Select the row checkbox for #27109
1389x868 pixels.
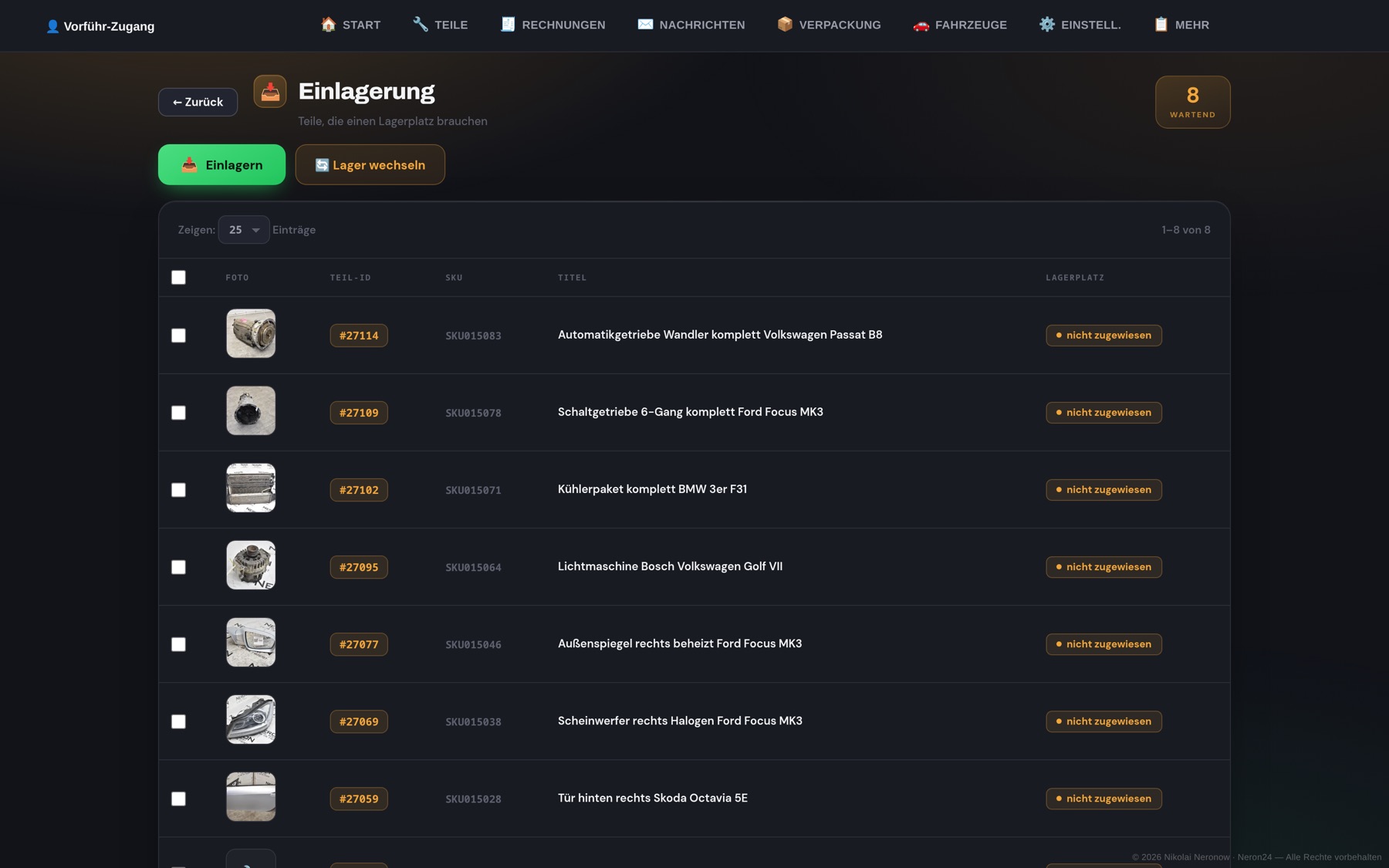(178, 413)
